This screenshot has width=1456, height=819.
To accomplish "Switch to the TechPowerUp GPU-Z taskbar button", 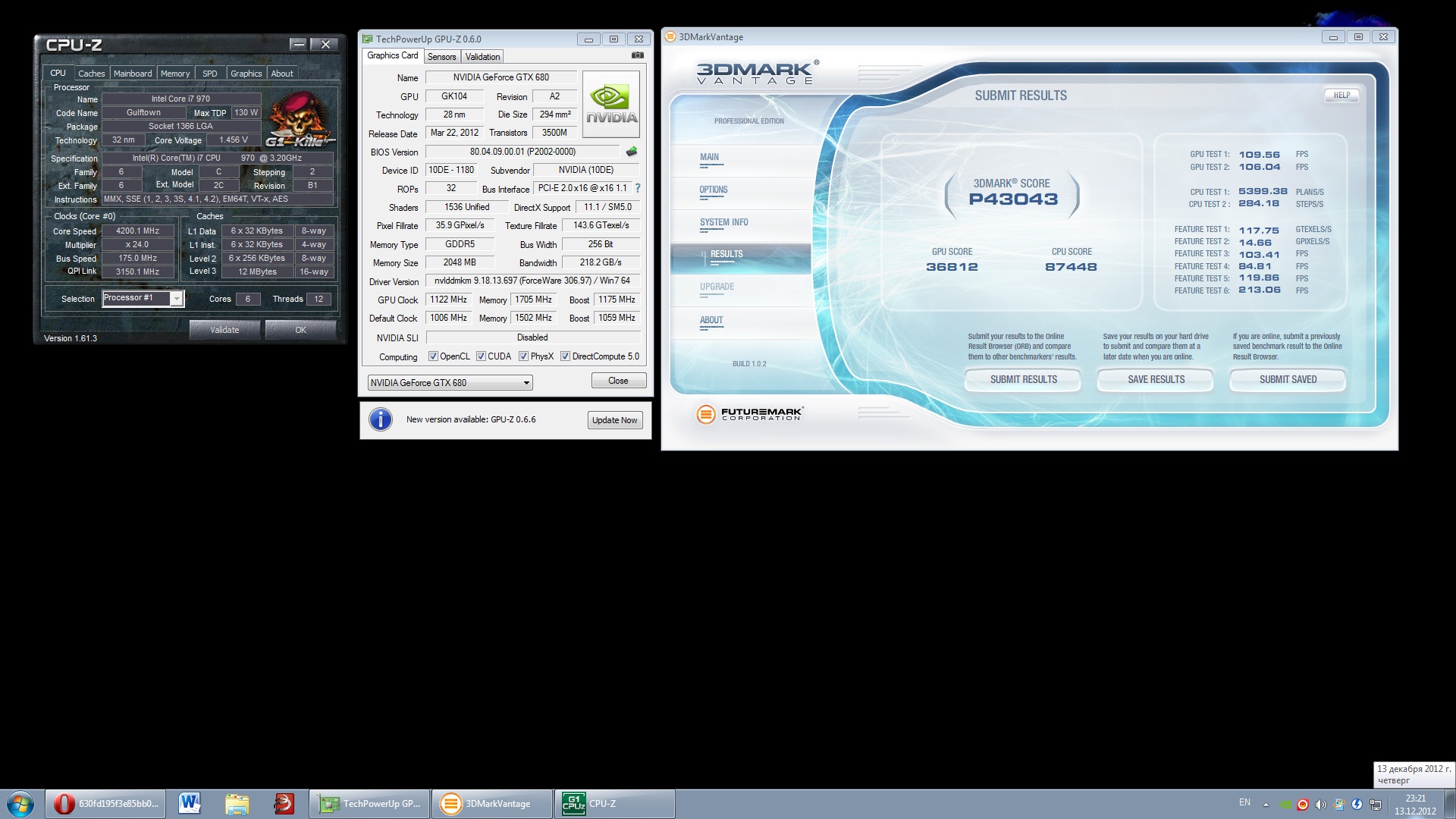I will click(370, 804).
